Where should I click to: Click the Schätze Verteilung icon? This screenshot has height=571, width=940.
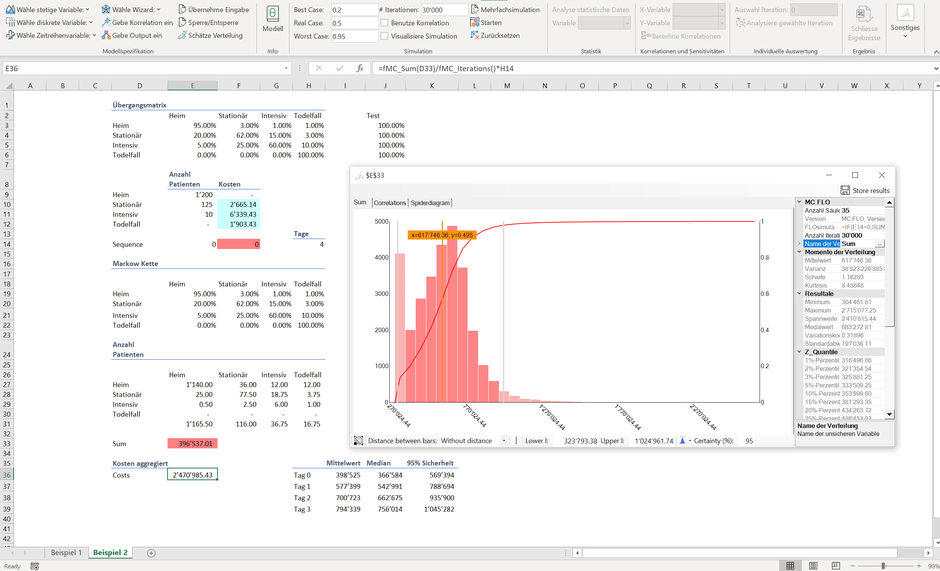(x=183, y=35)
